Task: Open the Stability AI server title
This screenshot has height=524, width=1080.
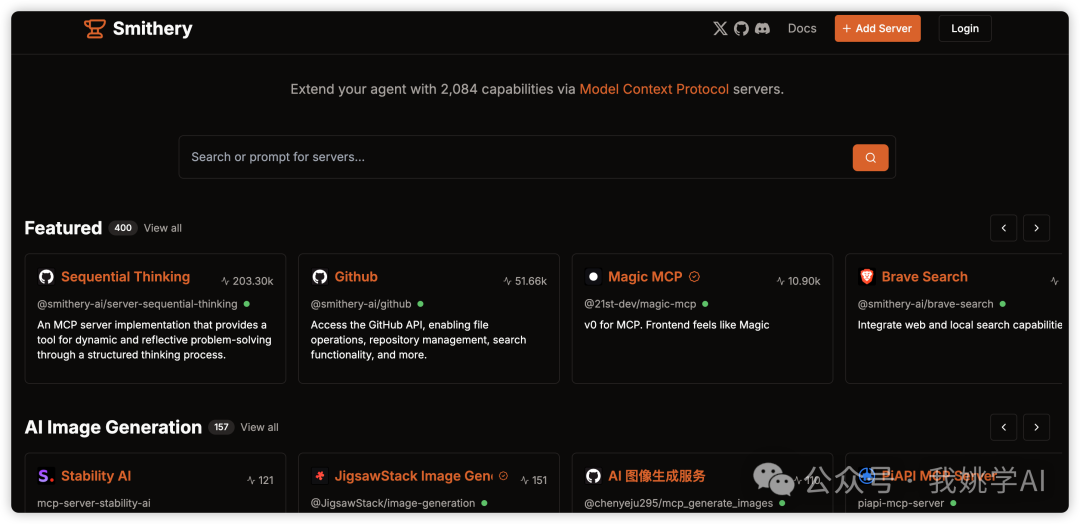Action: pos(96,476)
